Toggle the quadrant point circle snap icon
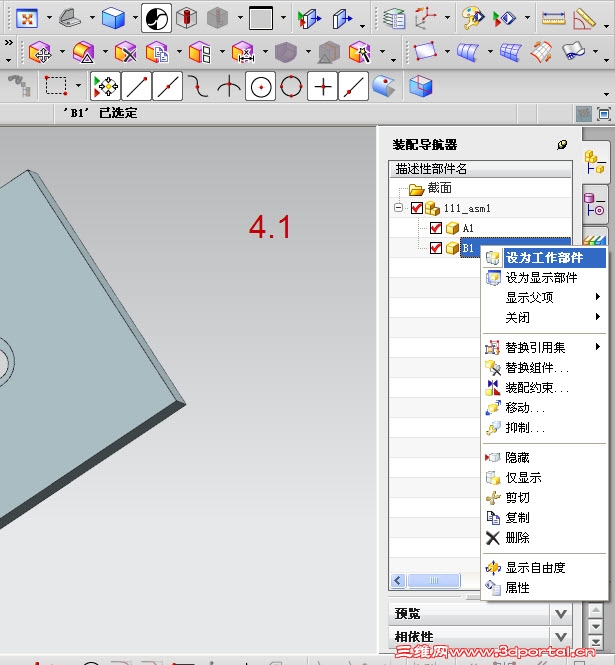Image resolution: width=615 pixels, height=665 pixels. (x=291, y=87)
